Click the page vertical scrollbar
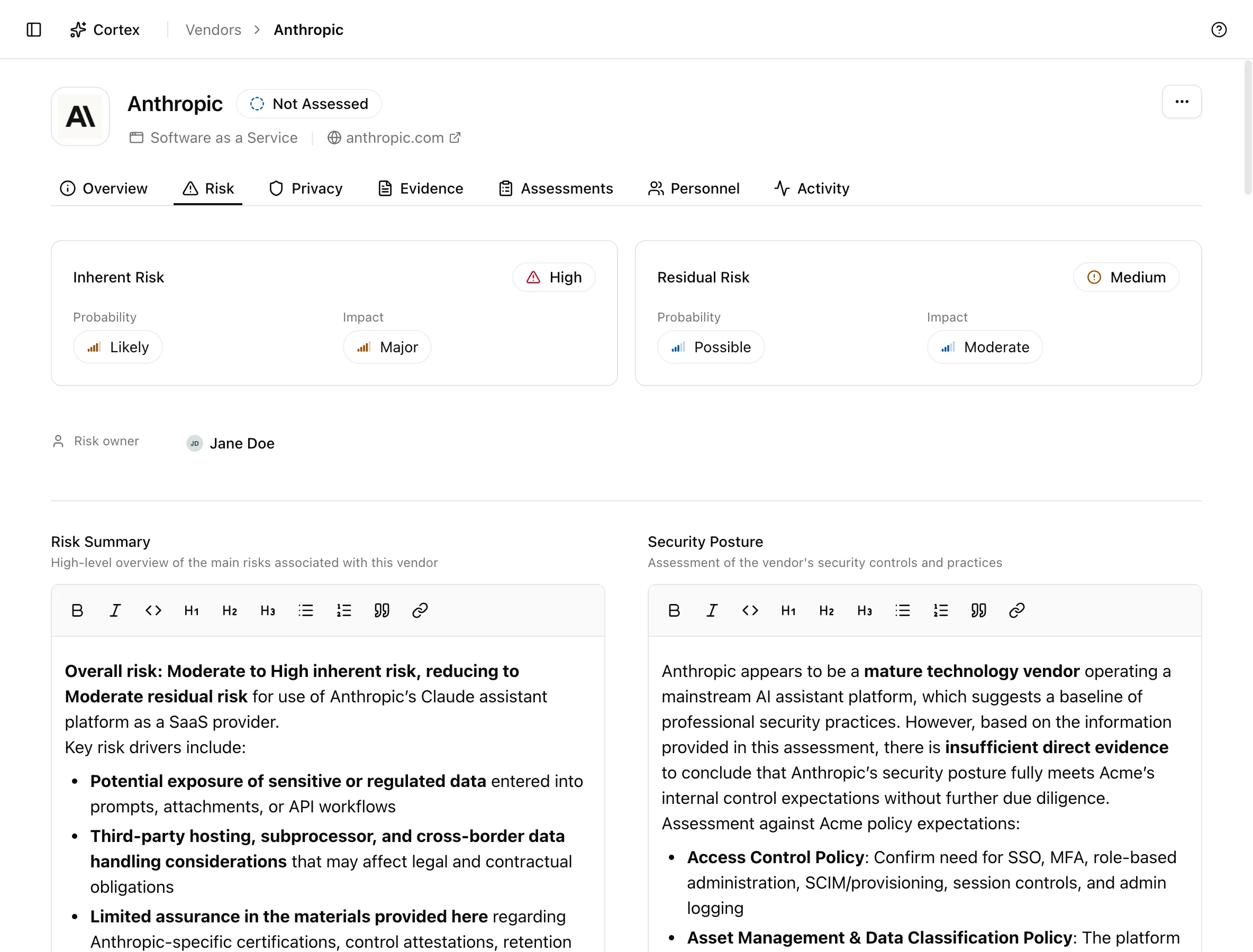This screenshot has height=952, width=1253. tap(1247, 127)
